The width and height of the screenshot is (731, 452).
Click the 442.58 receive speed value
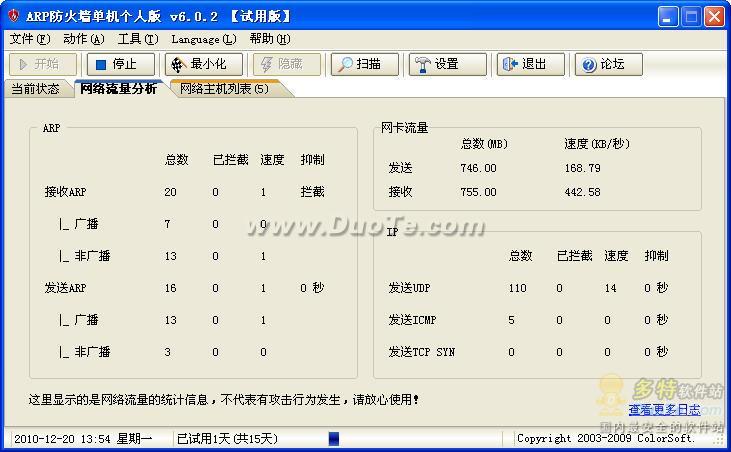tap(583, 192)
